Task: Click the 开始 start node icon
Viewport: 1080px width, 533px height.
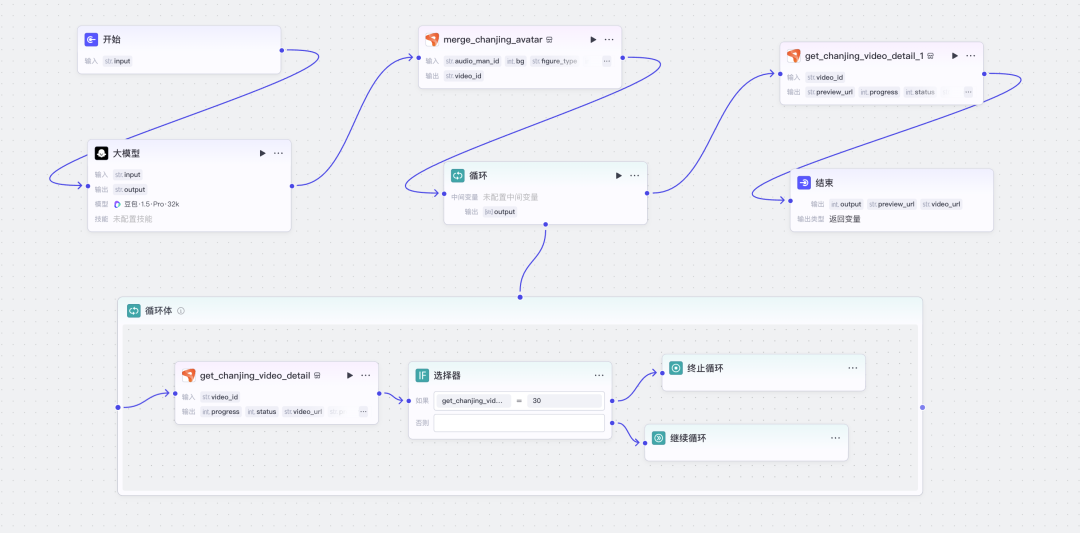Action: click(x=92, y=40)
